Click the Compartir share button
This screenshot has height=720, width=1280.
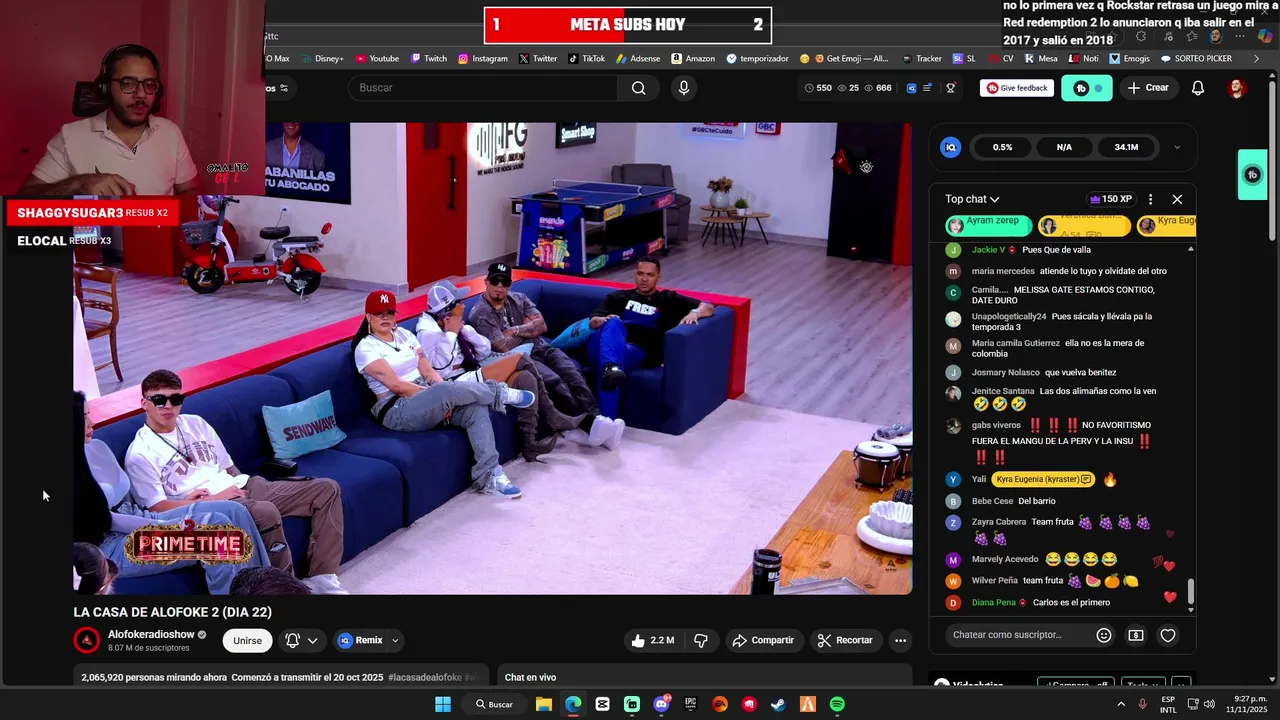coord(762,640)
